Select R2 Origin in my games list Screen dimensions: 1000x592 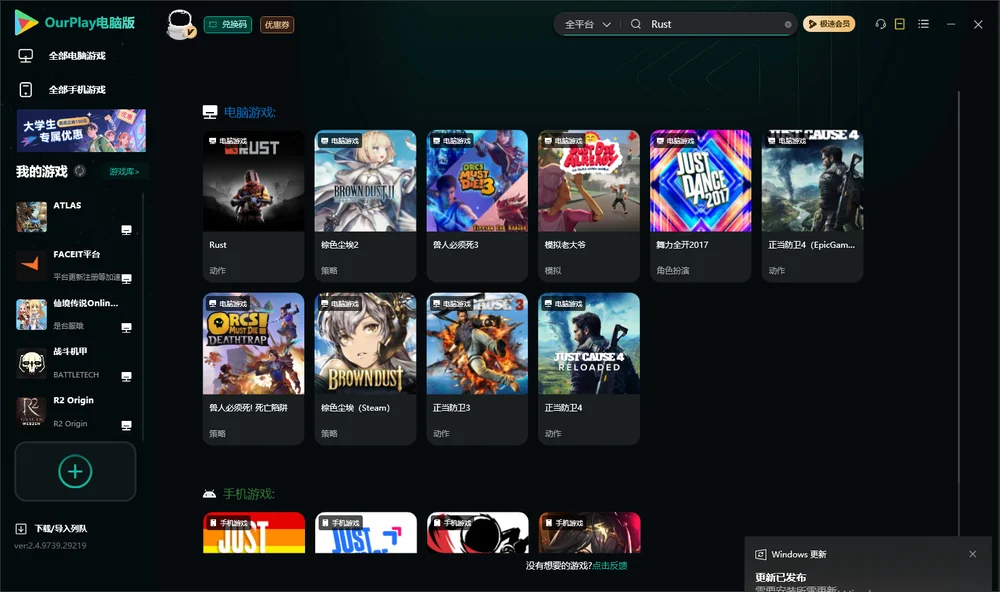click(77, 412)
